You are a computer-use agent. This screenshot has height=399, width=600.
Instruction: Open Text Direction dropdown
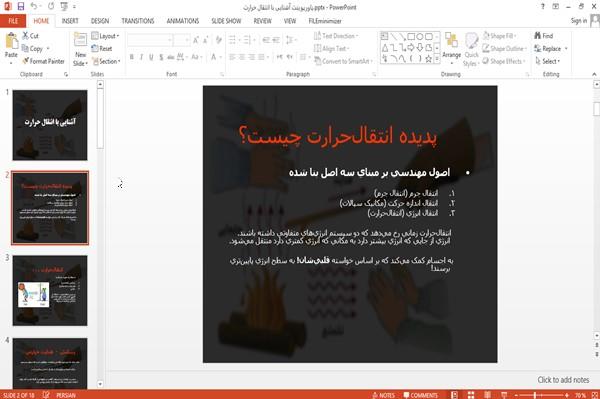336,36
